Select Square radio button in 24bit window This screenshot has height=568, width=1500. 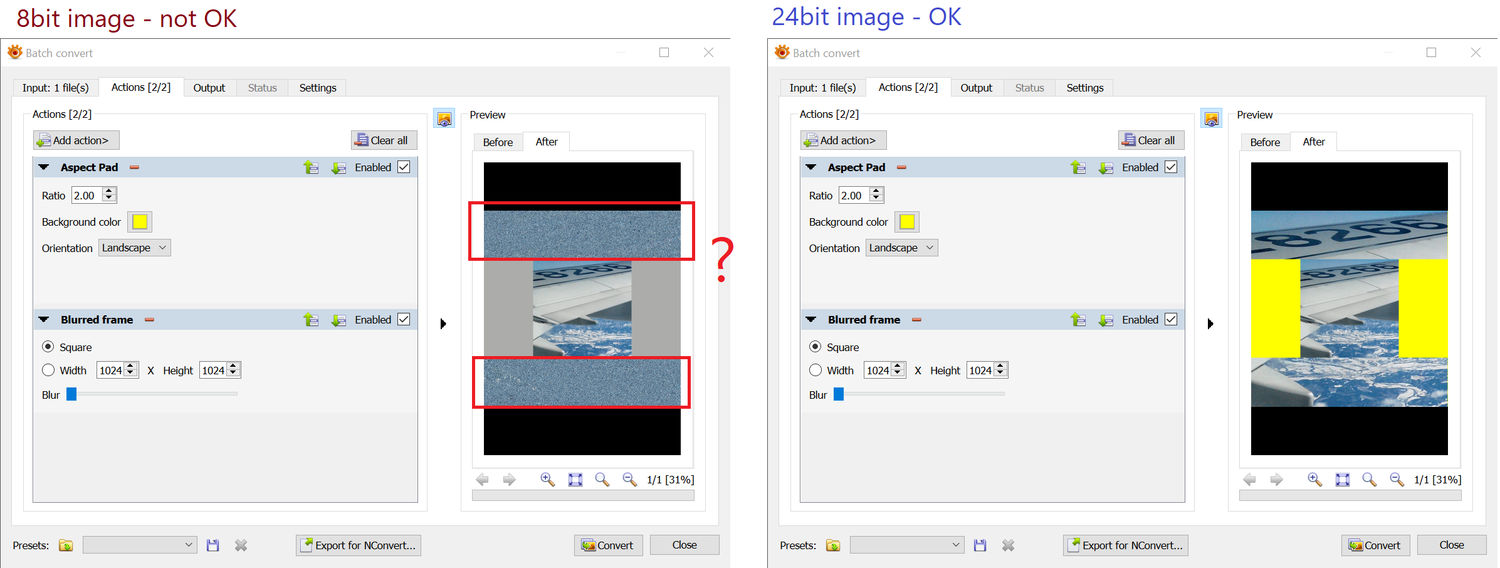(815, 347)
